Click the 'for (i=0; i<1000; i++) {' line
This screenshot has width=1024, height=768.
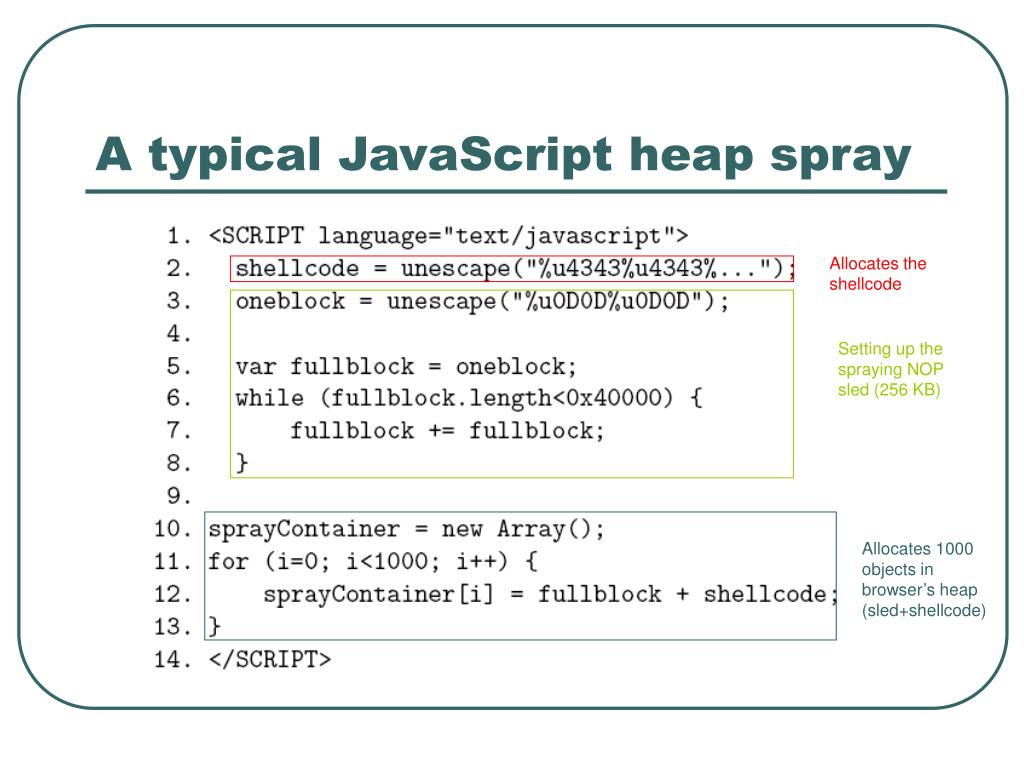coord(373,562)
